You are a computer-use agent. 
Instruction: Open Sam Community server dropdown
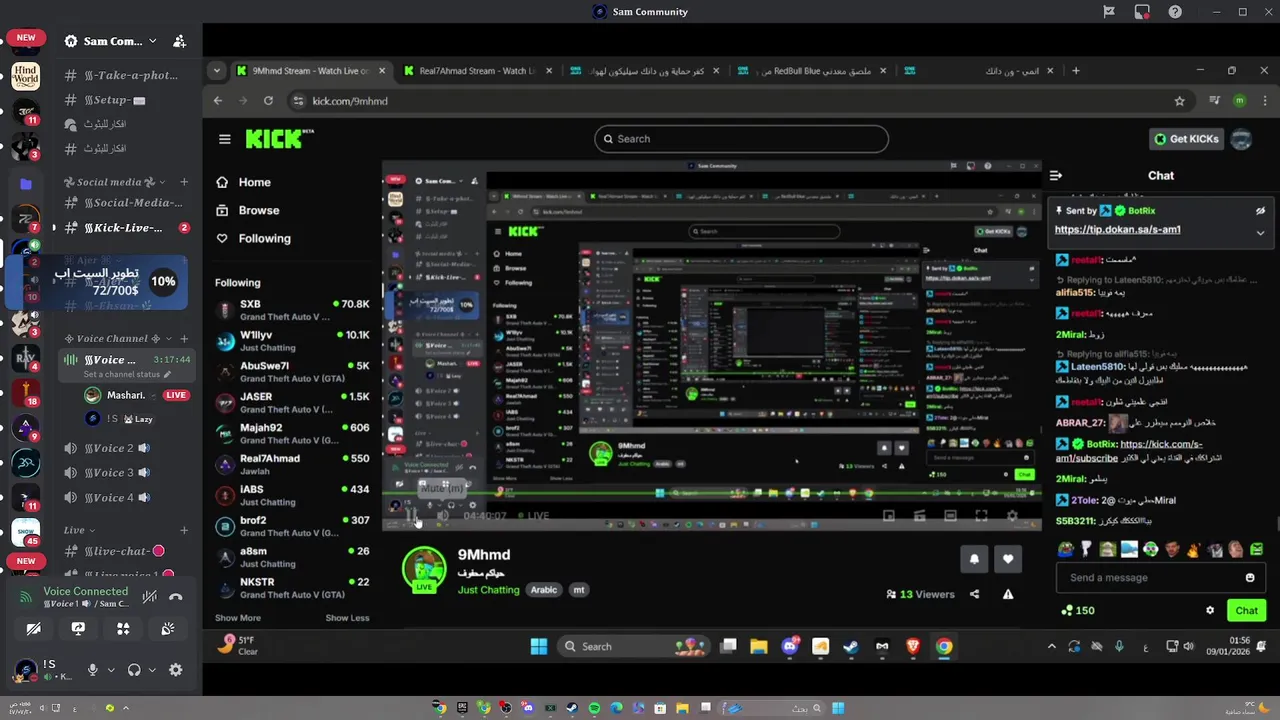pyautogui.click(x=153, y=41)
